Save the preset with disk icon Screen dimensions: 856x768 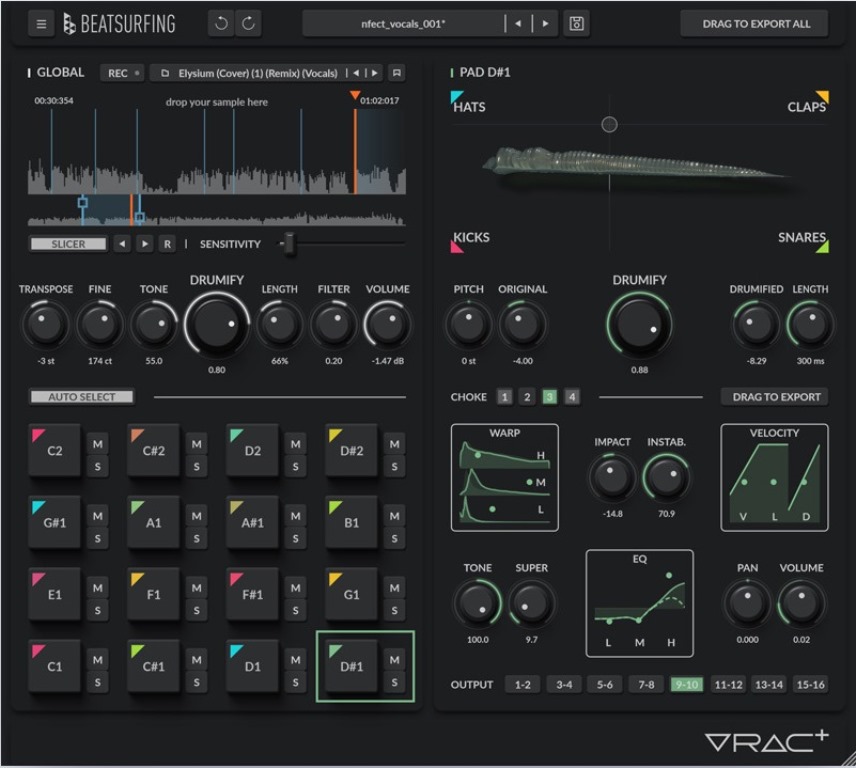(576, 23)
